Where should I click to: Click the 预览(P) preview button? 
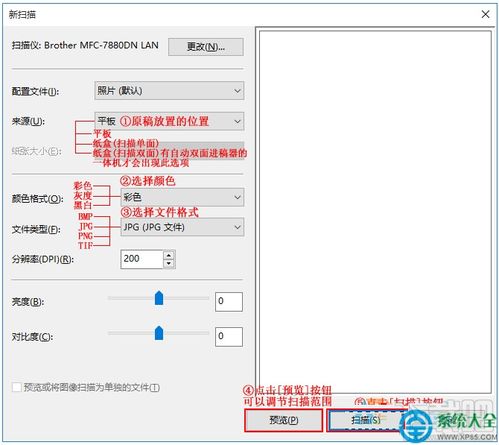tap(284, 420)
